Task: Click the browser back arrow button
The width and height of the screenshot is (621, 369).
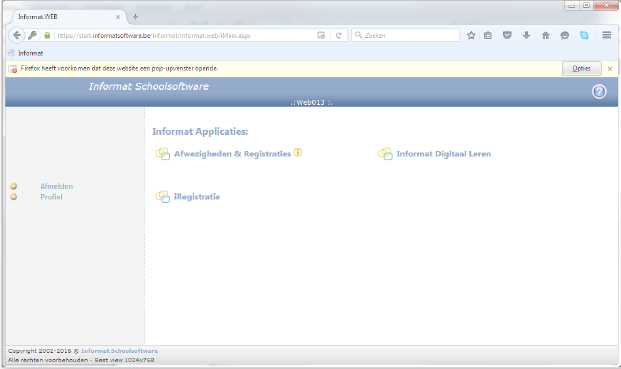Action: click(x=17, y=35)
